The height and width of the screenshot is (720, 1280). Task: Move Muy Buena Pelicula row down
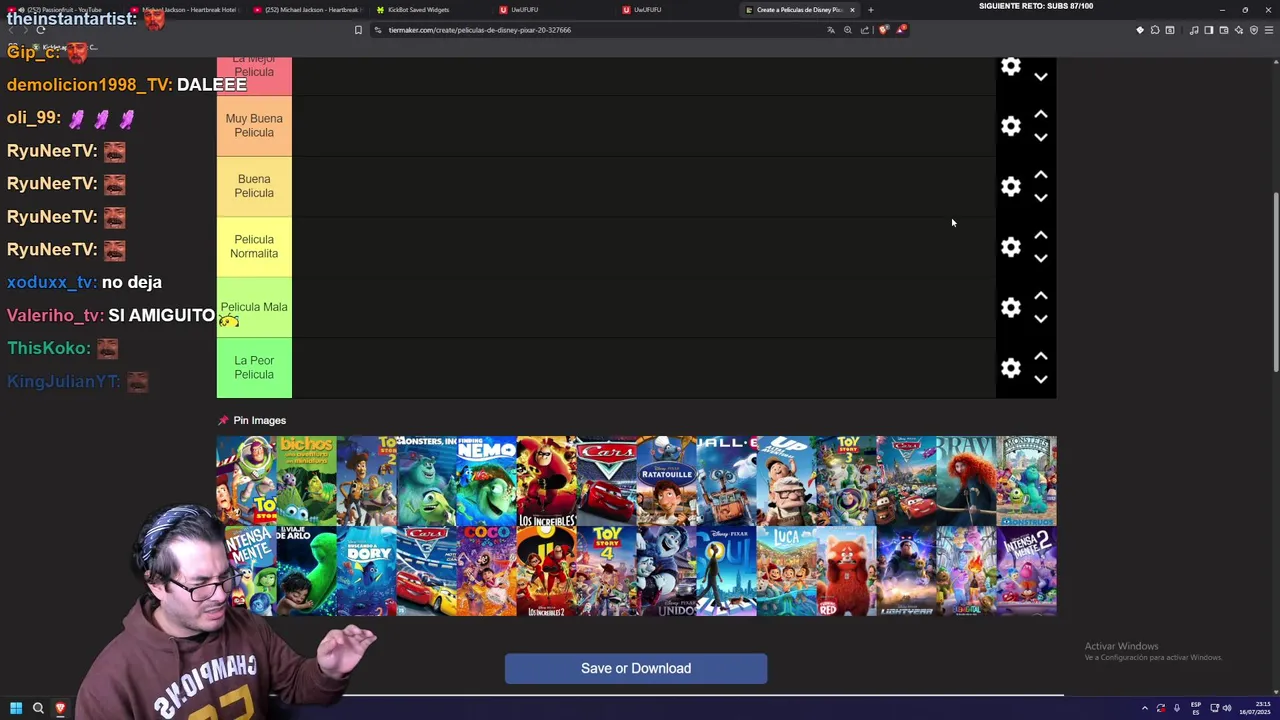[x=1041, y=138]
